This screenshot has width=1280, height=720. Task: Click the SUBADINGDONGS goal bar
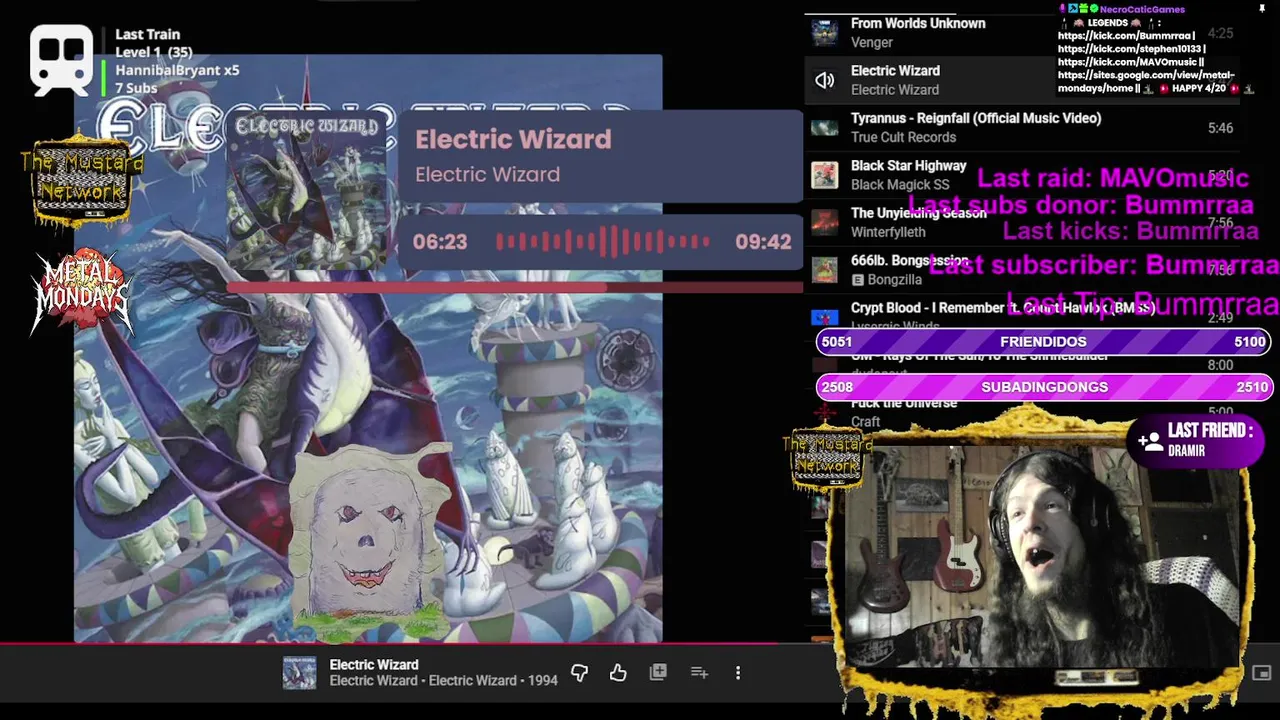click(1043, 387)
